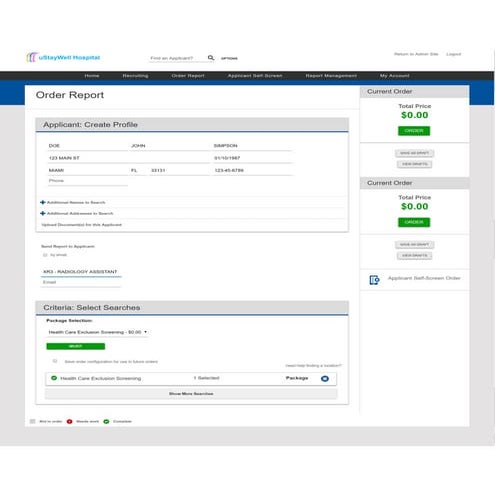Click green check icon beside Health Care Exclusion Screening
This screenshot has width=495, height=495.
(x=54, y=378)
